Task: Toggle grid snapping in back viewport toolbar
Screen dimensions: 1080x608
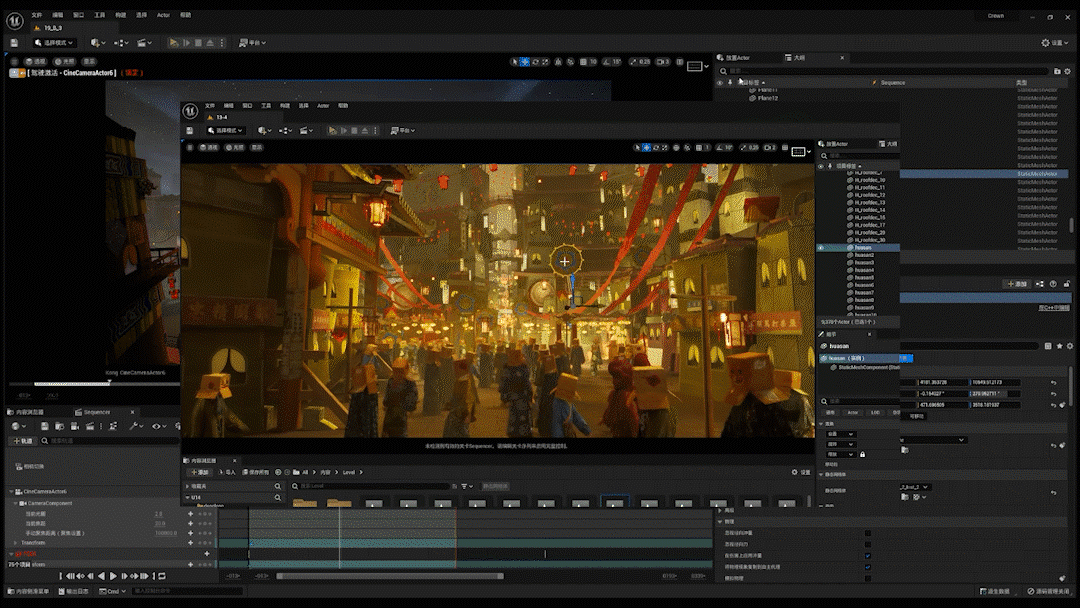Action: click(584, 62)
